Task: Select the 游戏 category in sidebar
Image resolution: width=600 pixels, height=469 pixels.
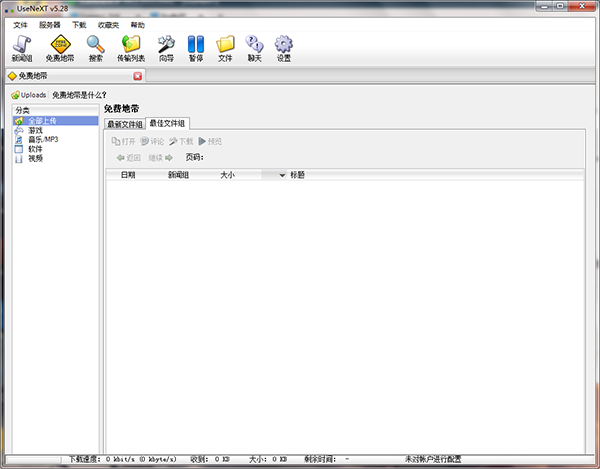Action: click(x=35, y=131)
